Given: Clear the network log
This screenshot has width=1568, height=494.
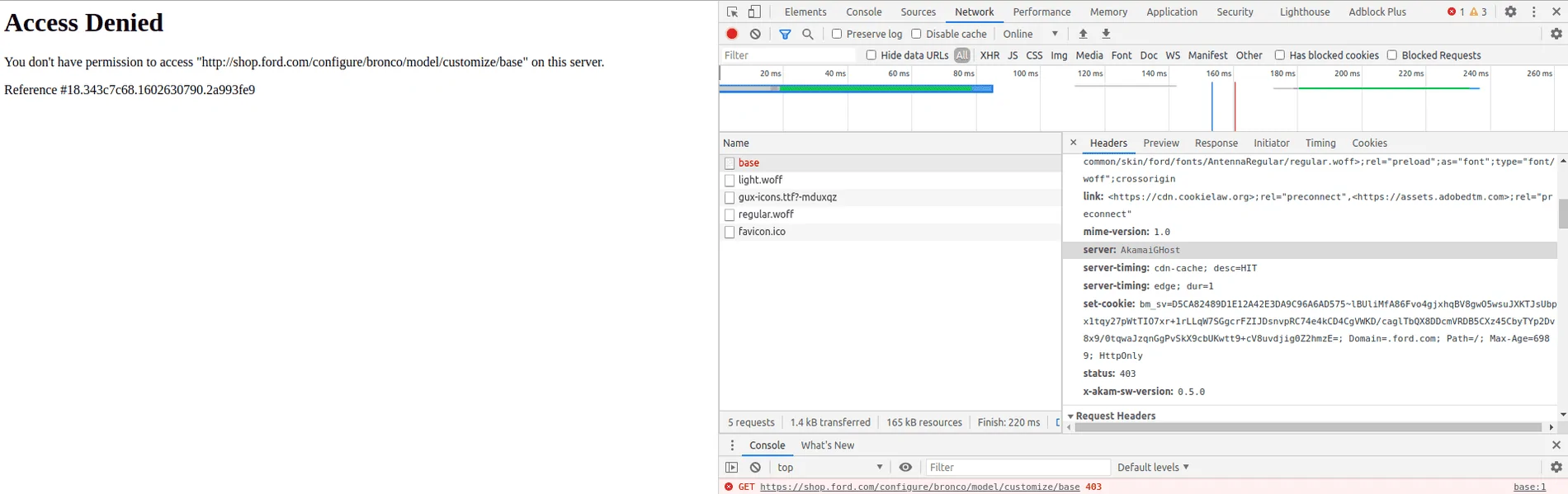Looking at the screenshot, I should (755, 34).
